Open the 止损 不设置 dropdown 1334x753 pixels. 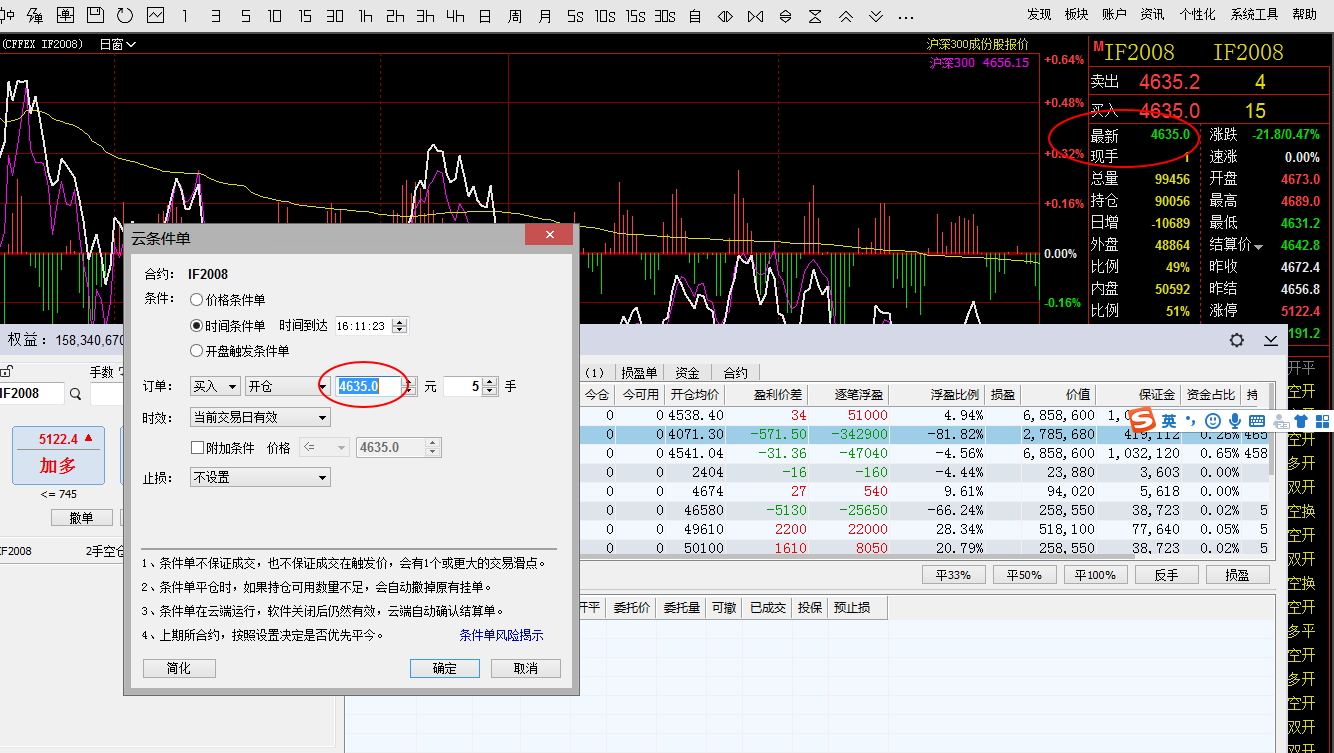260,478
